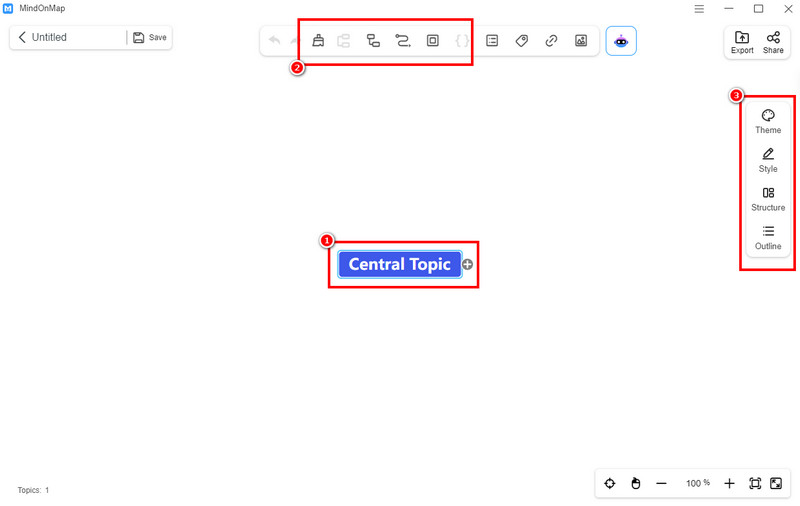
Task: Open the Theme panel
Action: [768, 121]
